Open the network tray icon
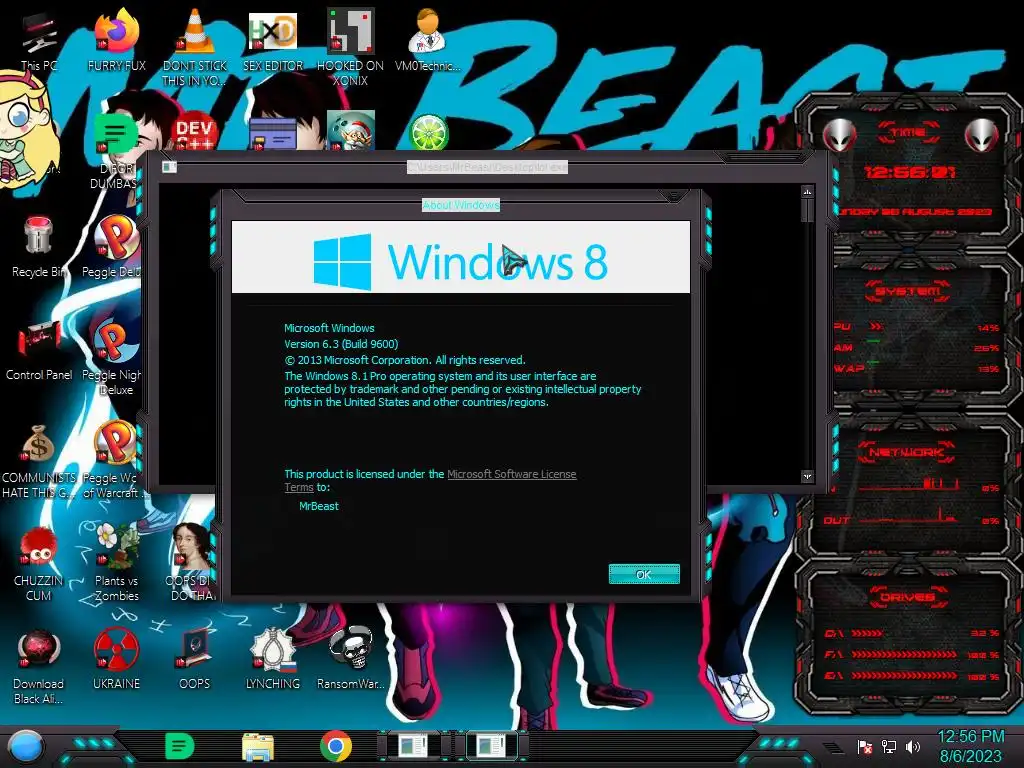This screenshot has width=1024, height=768. pyautogui.click(x=889, y=746)
